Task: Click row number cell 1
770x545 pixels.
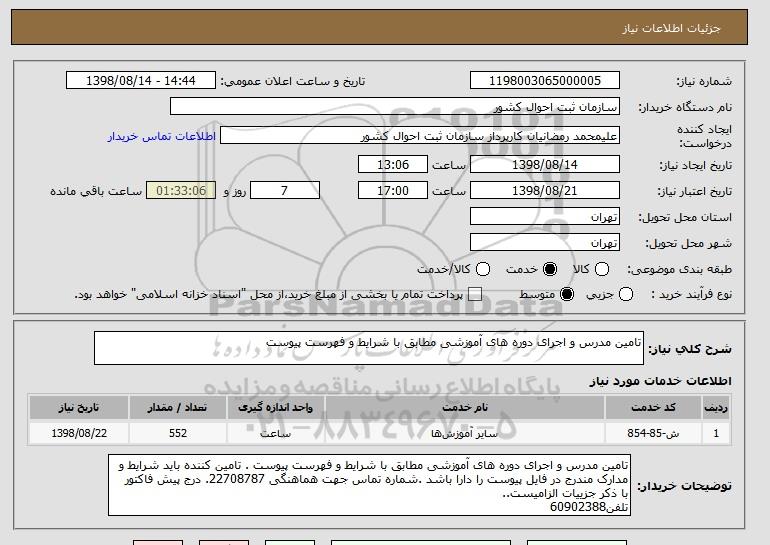Action: point(716,433)
